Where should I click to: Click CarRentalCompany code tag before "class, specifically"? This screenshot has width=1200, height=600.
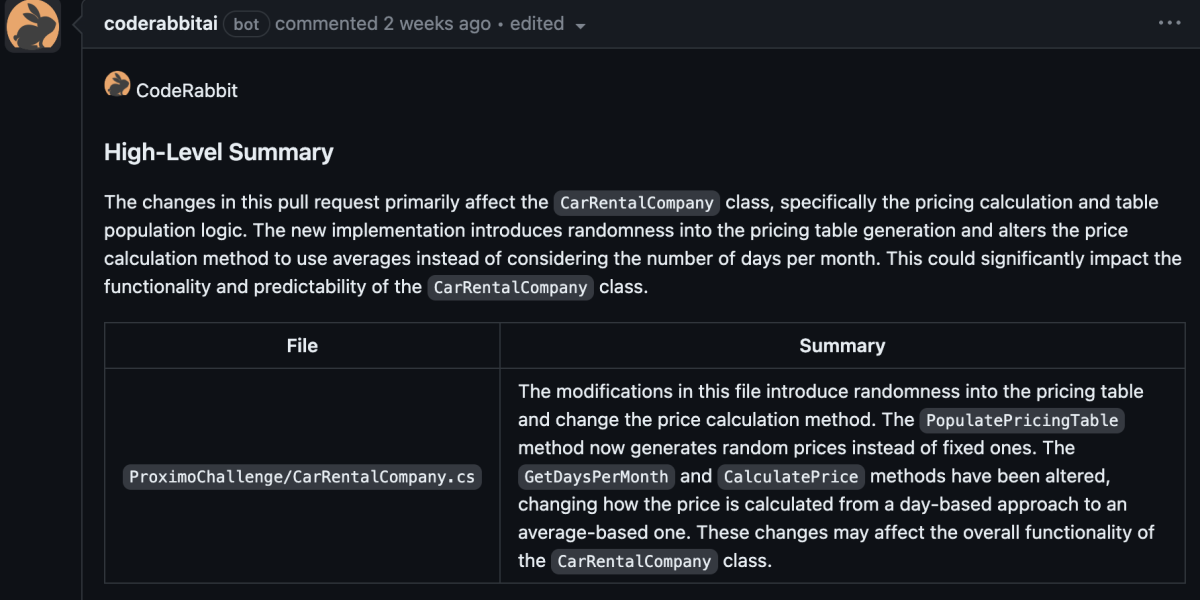click(x=637, y=203)
